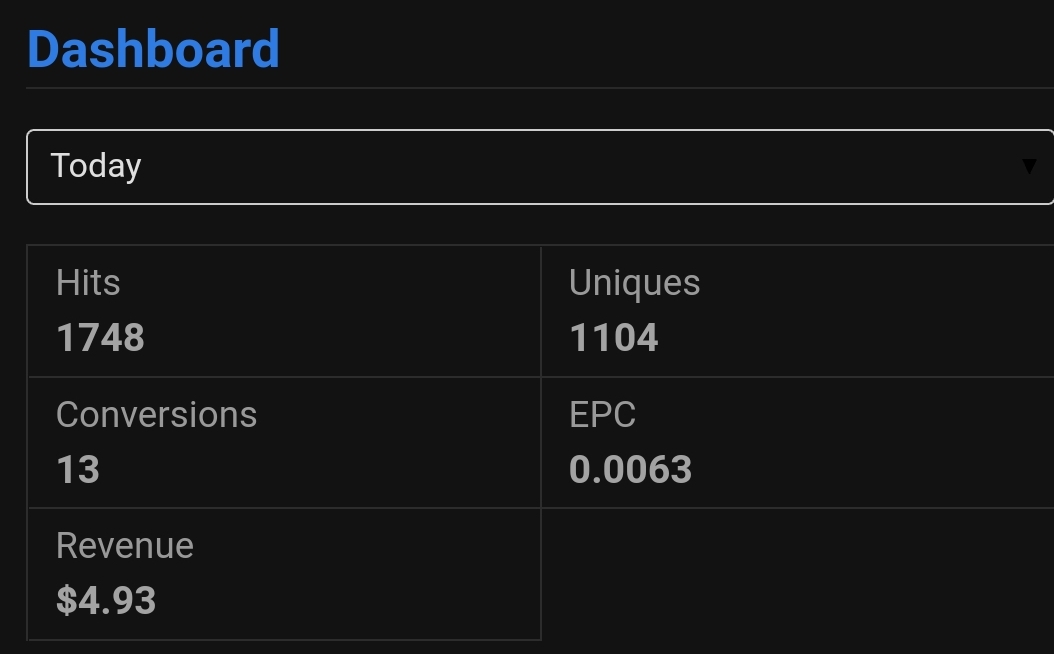Select the Hits stat cell

(x=284, y=311)
